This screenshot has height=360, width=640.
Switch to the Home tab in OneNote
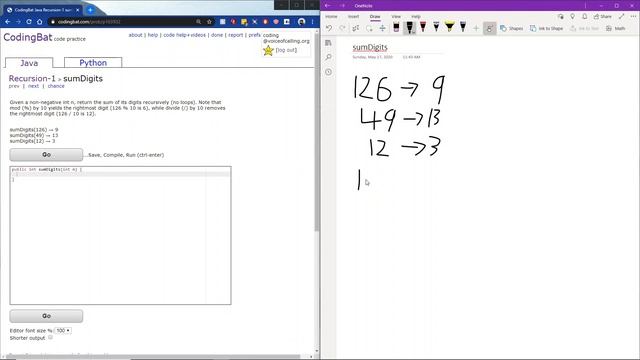click(x=331, y=16)
